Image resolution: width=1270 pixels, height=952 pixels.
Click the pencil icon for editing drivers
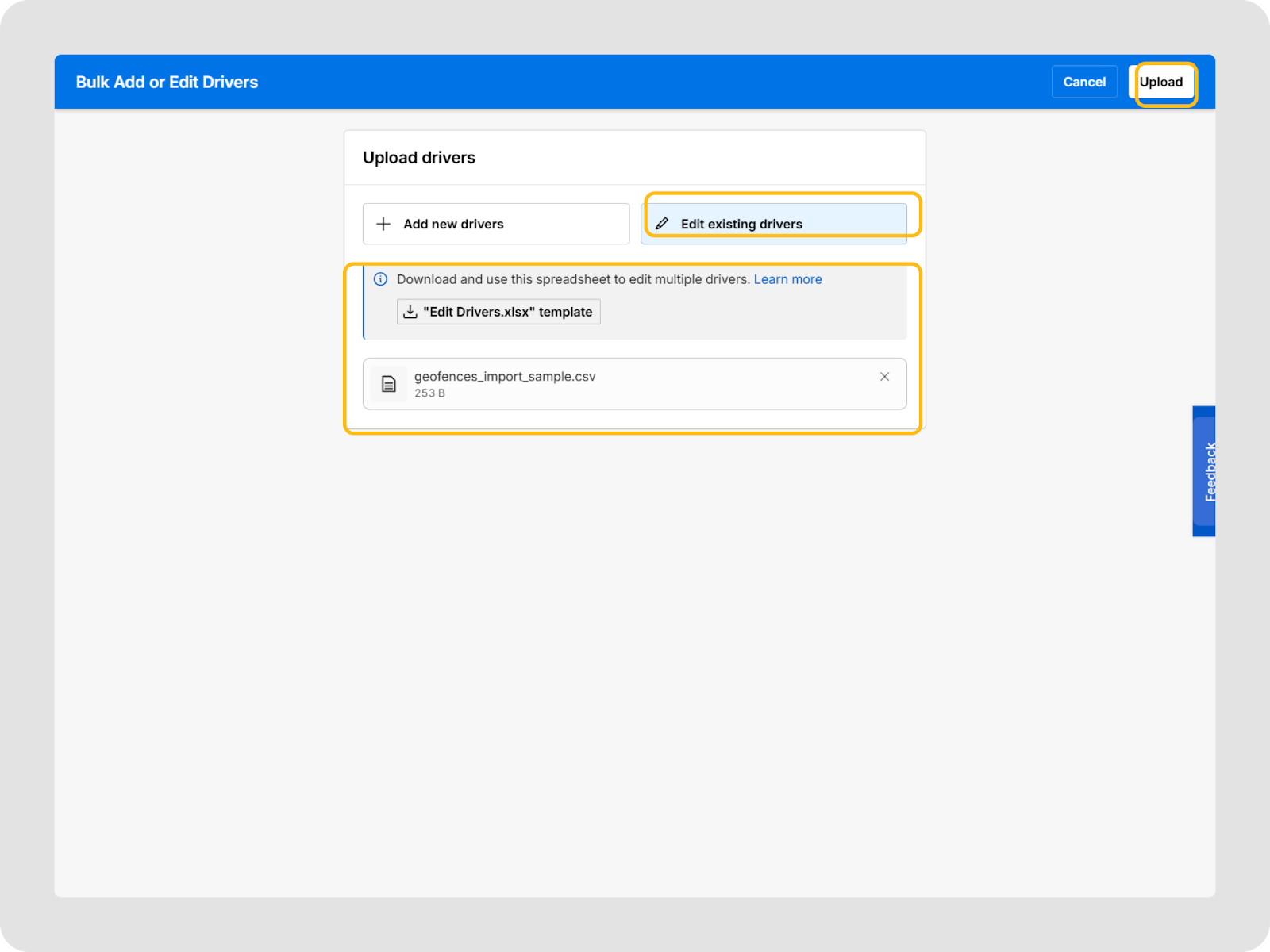662,224
